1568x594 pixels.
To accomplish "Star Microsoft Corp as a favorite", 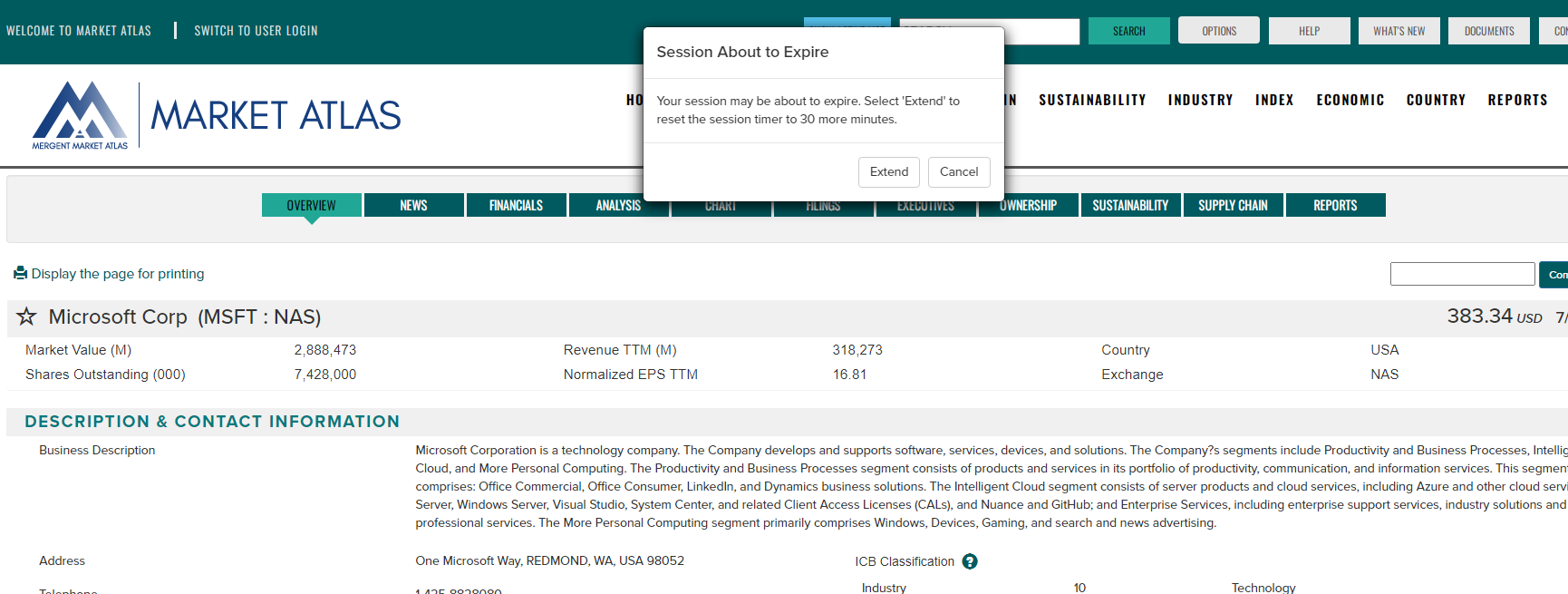I will click(26, 316).
